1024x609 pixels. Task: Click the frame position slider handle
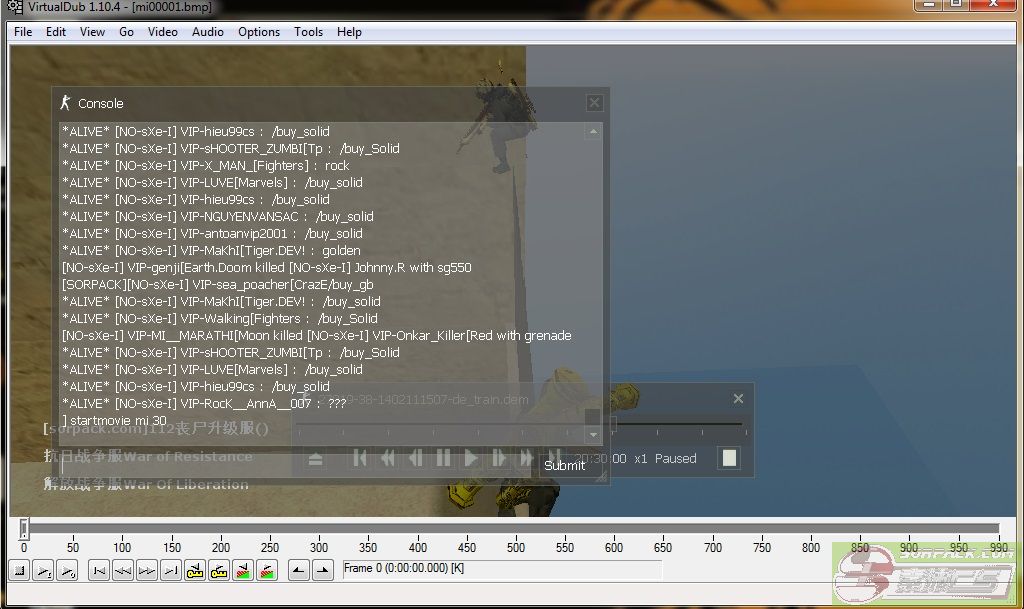point(24,528)
